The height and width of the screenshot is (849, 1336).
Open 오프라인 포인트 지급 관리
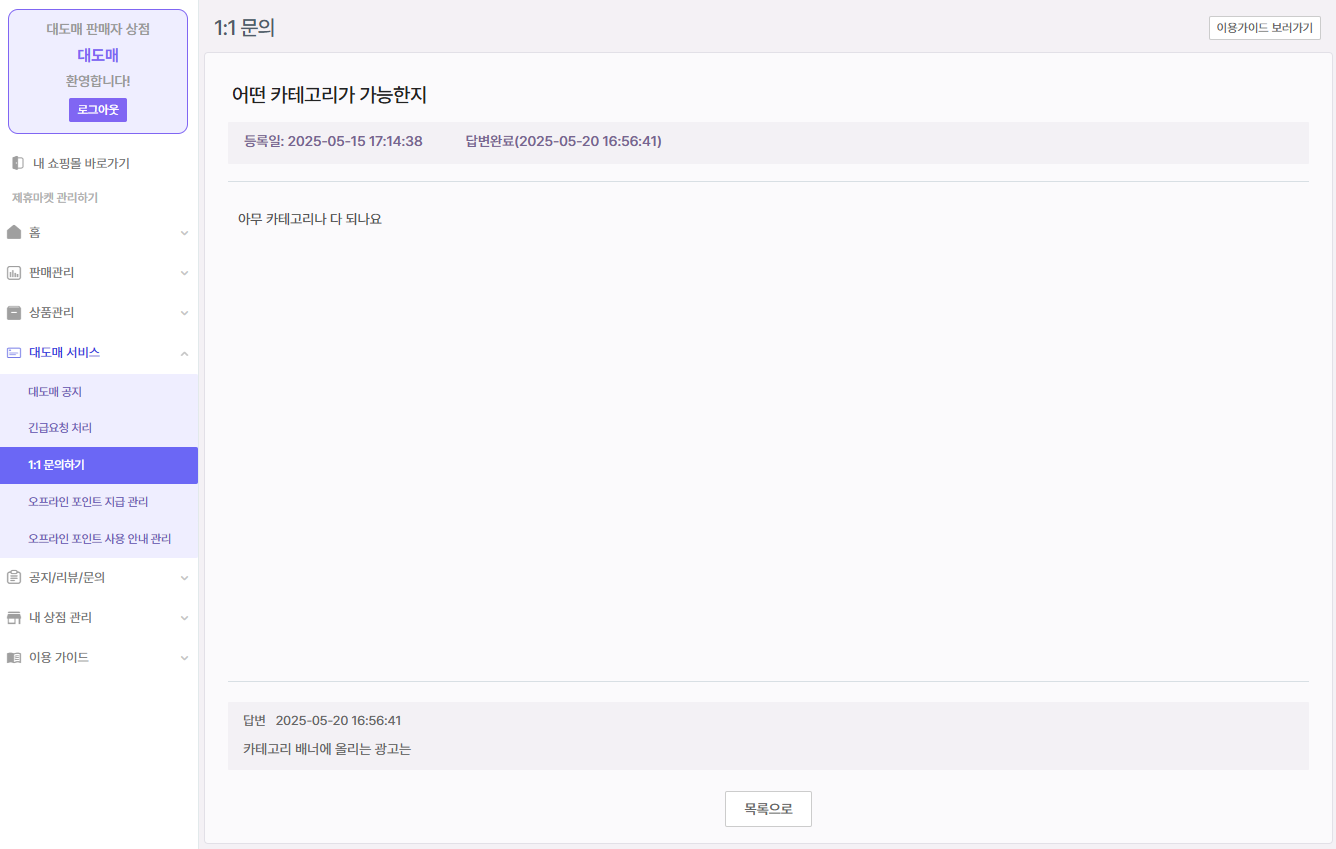point(88,502)
